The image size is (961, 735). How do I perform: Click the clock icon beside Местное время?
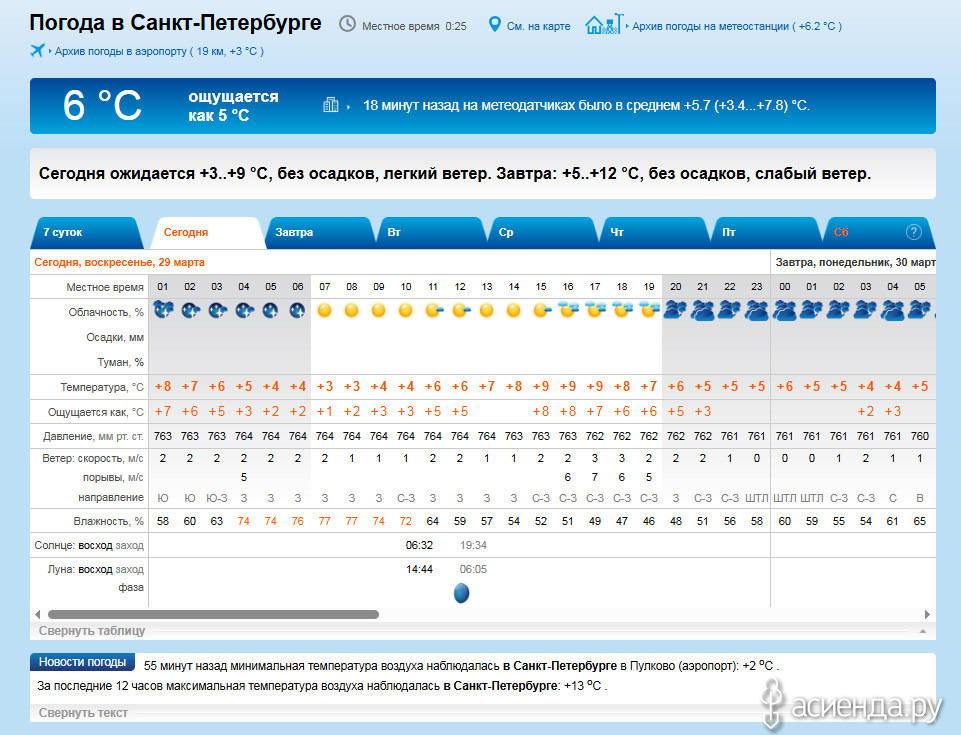pyautogui.click(x=347, y=24)
